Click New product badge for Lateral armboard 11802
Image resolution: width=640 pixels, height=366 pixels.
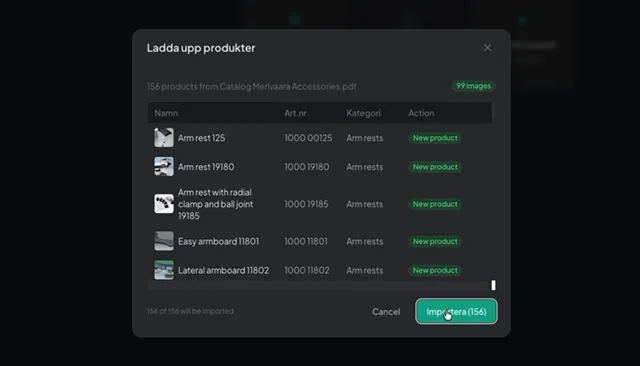(435, 270)
